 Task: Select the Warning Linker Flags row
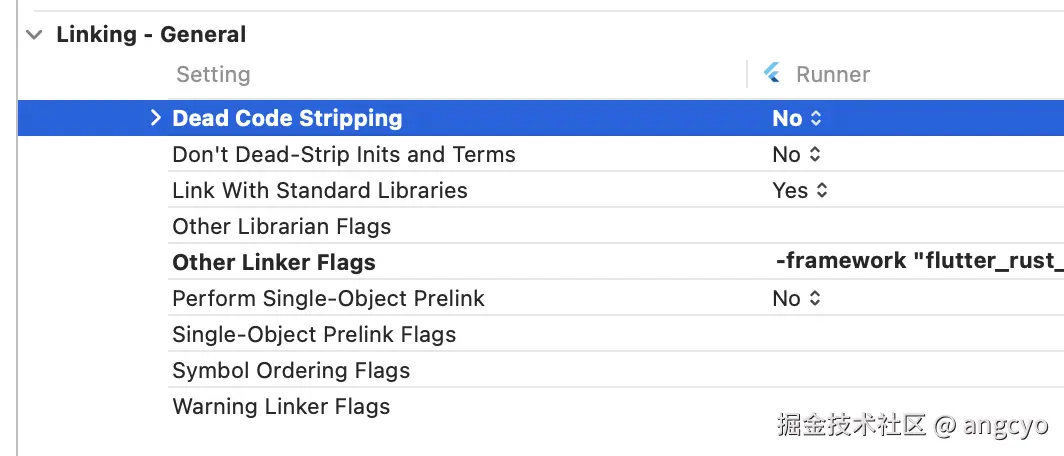coord(281,407)
